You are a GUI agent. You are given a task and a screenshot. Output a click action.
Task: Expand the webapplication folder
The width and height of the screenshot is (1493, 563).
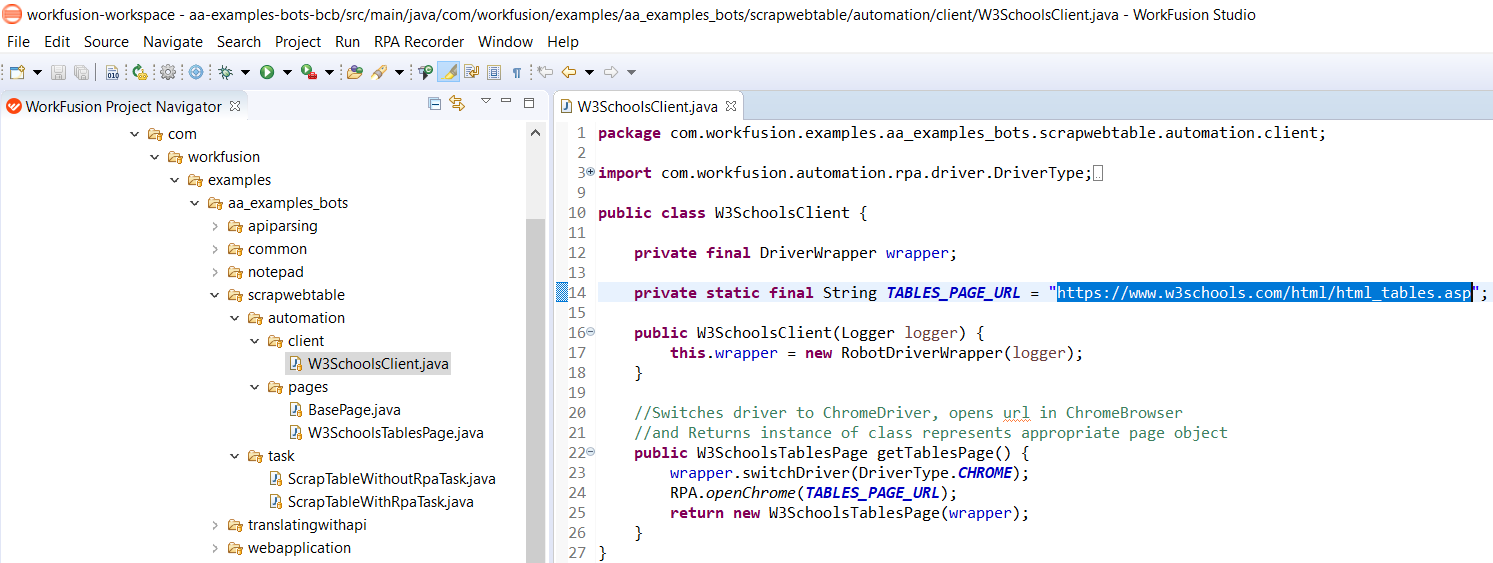coord(215,548)
